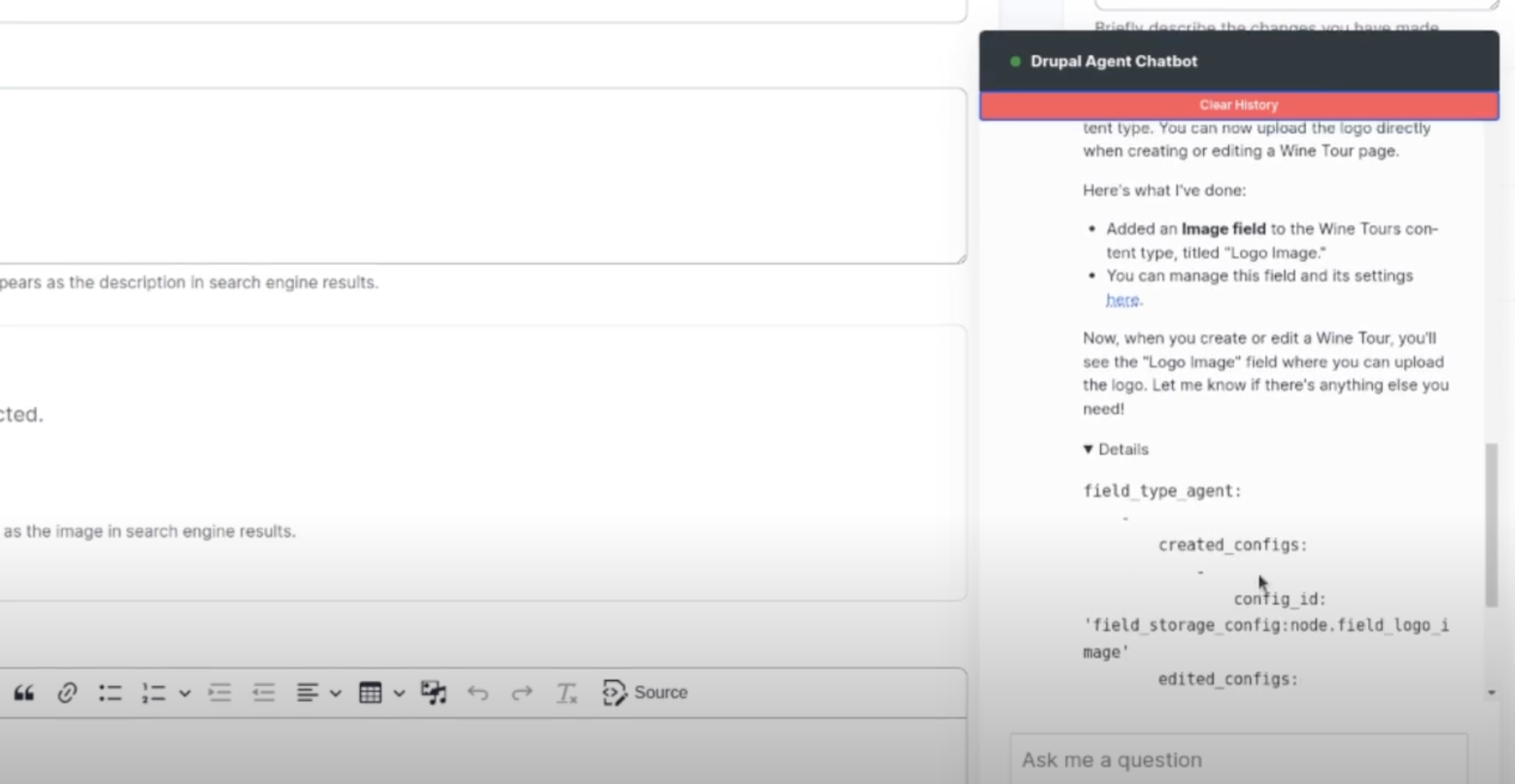Redo last edit in editor

[x=522, y=693]
